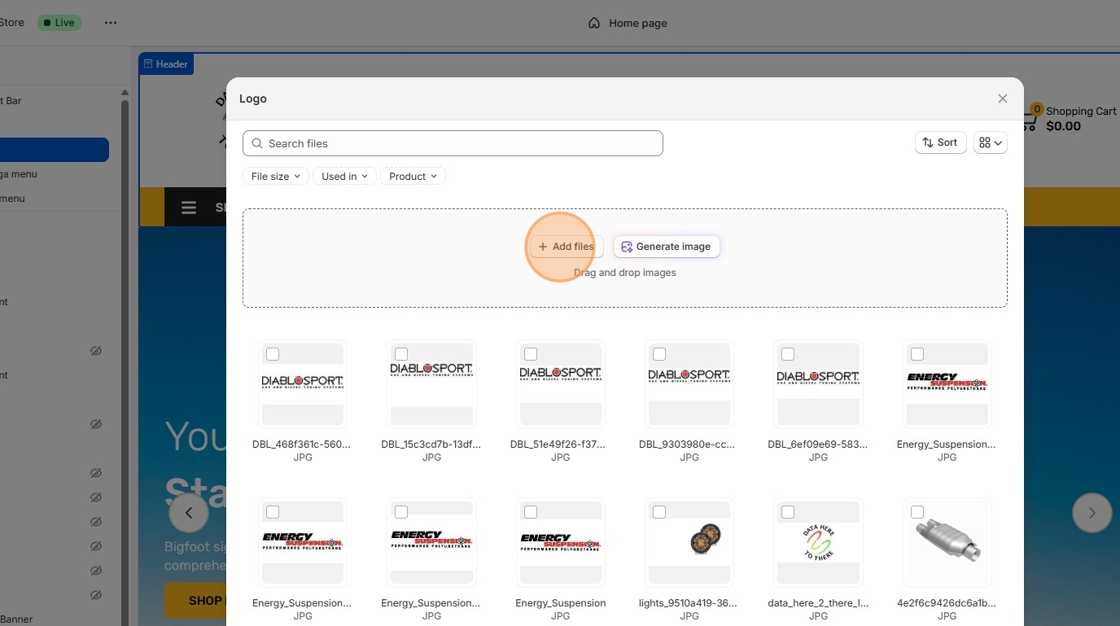
Task: Open the hamburger menu icon in preview
Action: point(189,207)
